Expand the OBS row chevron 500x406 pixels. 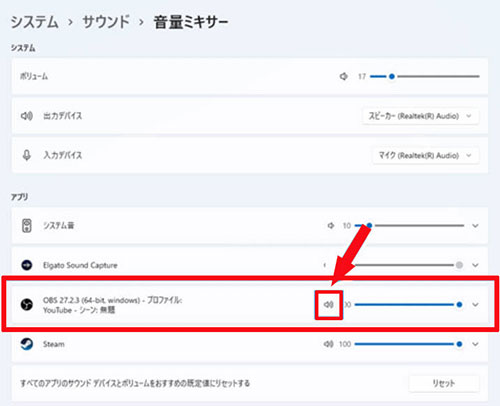tap(475, 305)
